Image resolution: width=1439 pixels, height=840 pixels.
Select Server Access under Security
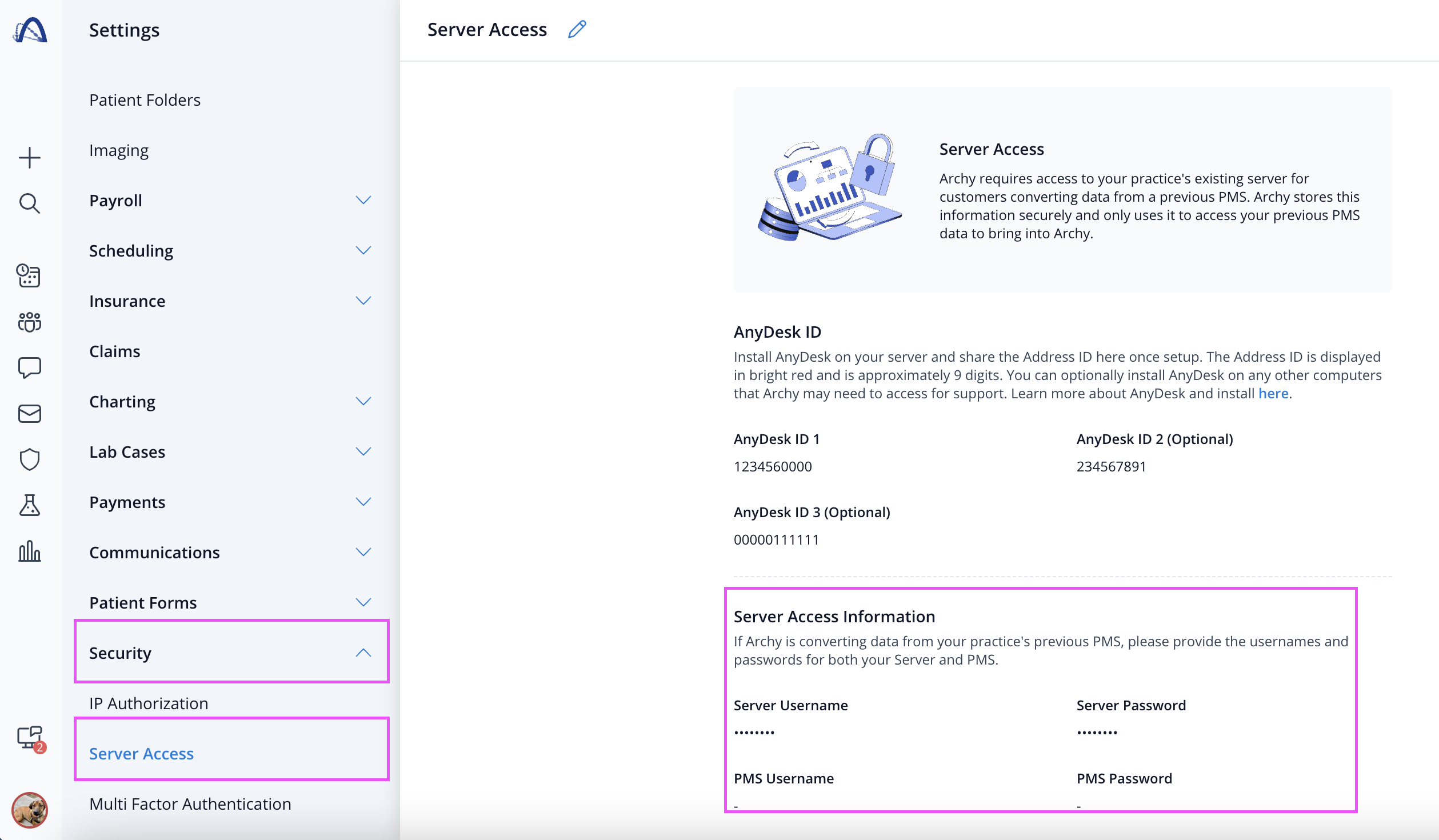(141, 754)
